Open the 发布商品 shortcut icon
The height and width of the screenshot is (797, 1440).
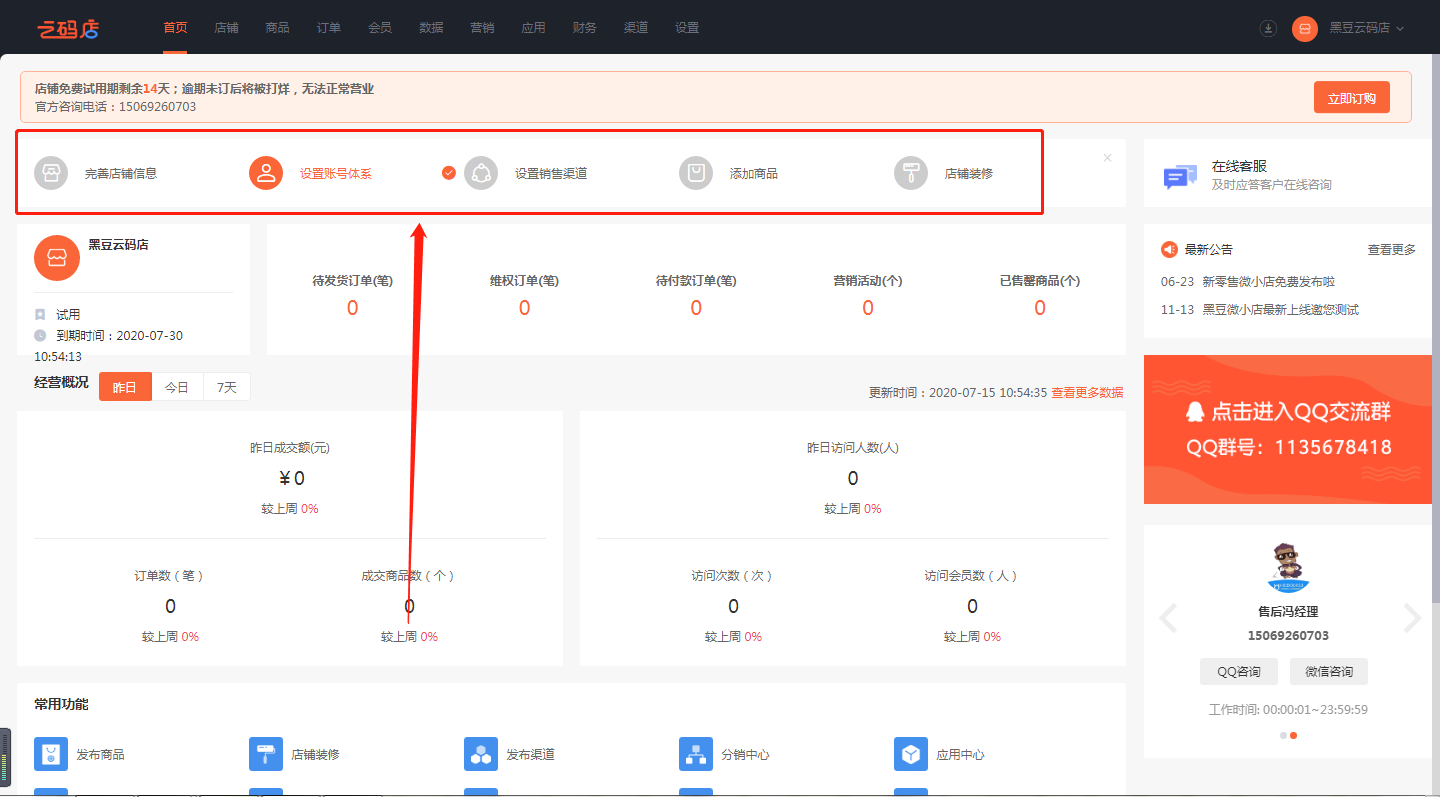point(51,754)
